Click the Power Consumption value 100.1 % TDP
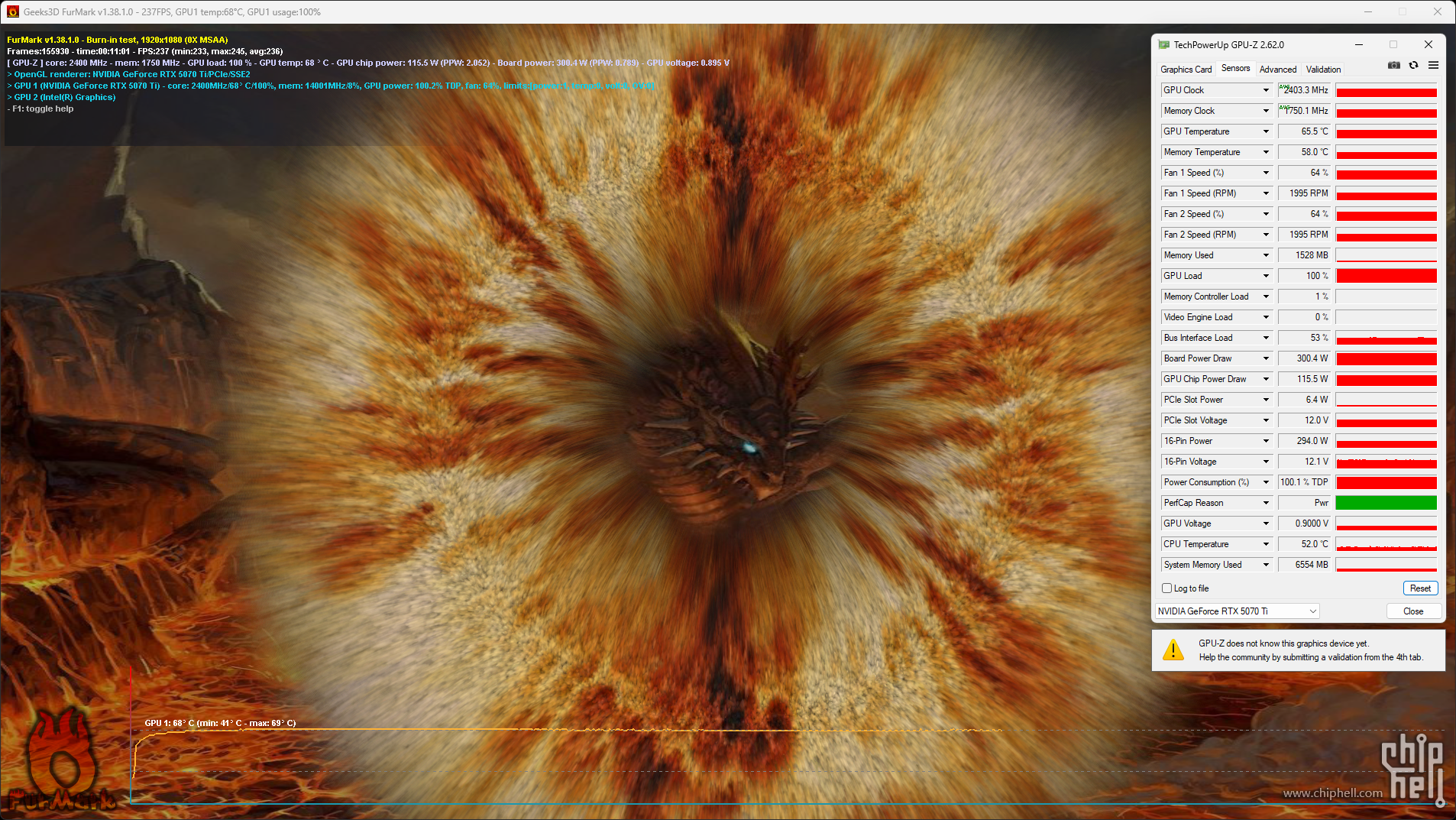 point(1304,482)
